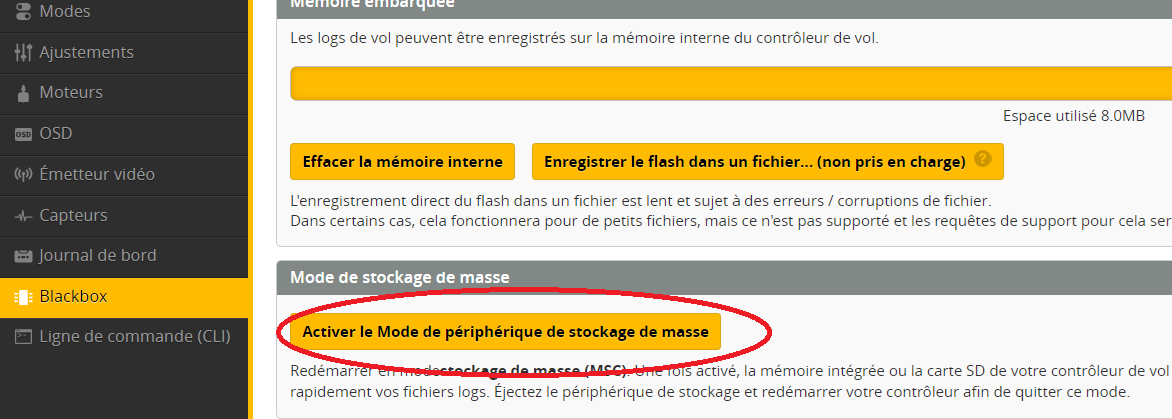Click the command line terminal icon

(22, 337)
